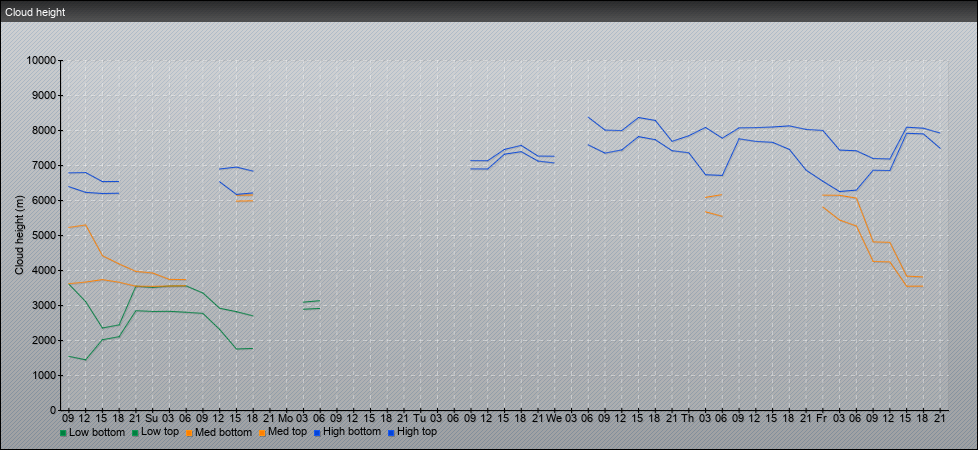Toggle the High top legend entry
This screenshot has width=978, height=450.
(412, 432)
